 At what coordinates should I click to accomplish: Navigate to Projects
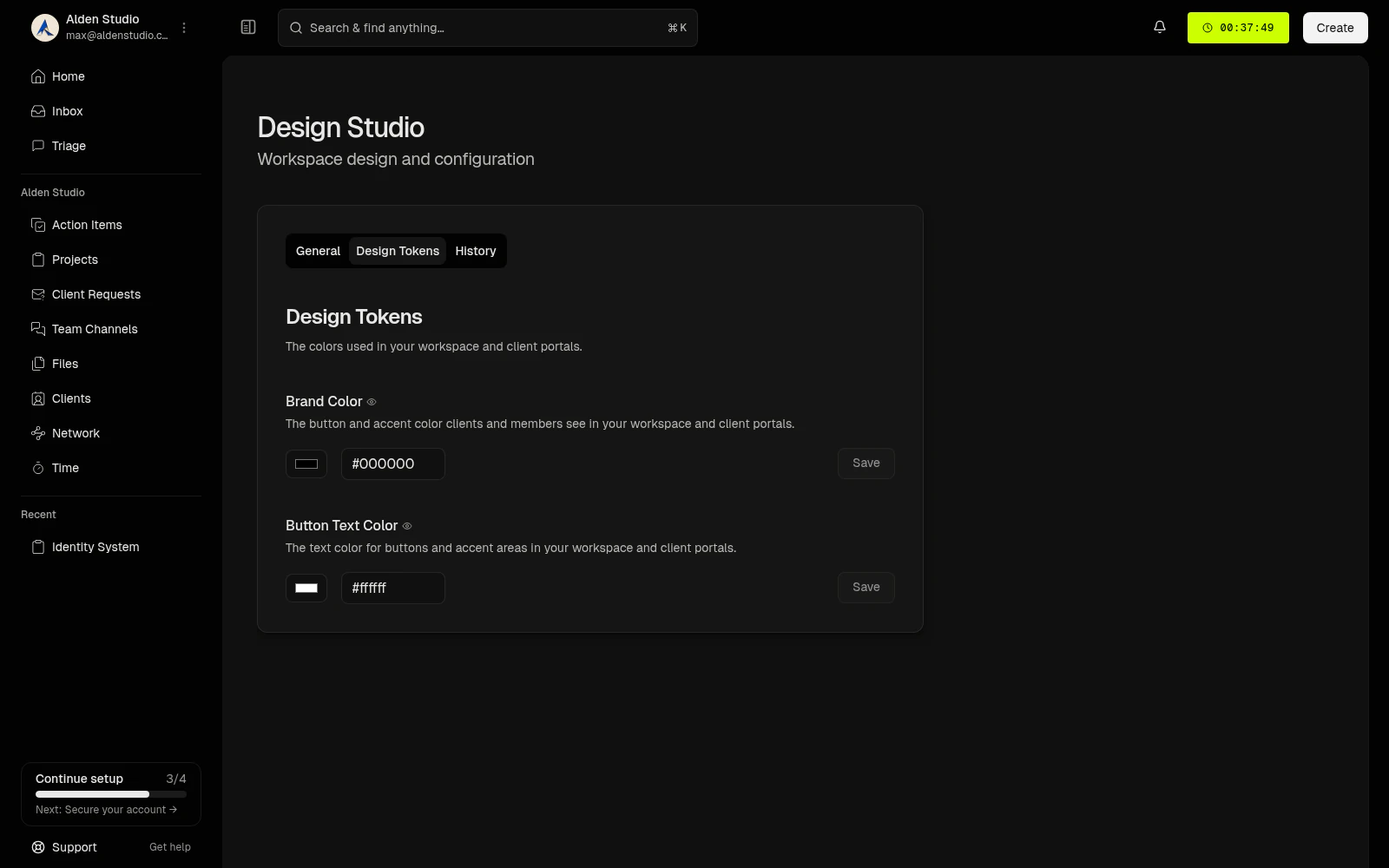pos(111,260)
